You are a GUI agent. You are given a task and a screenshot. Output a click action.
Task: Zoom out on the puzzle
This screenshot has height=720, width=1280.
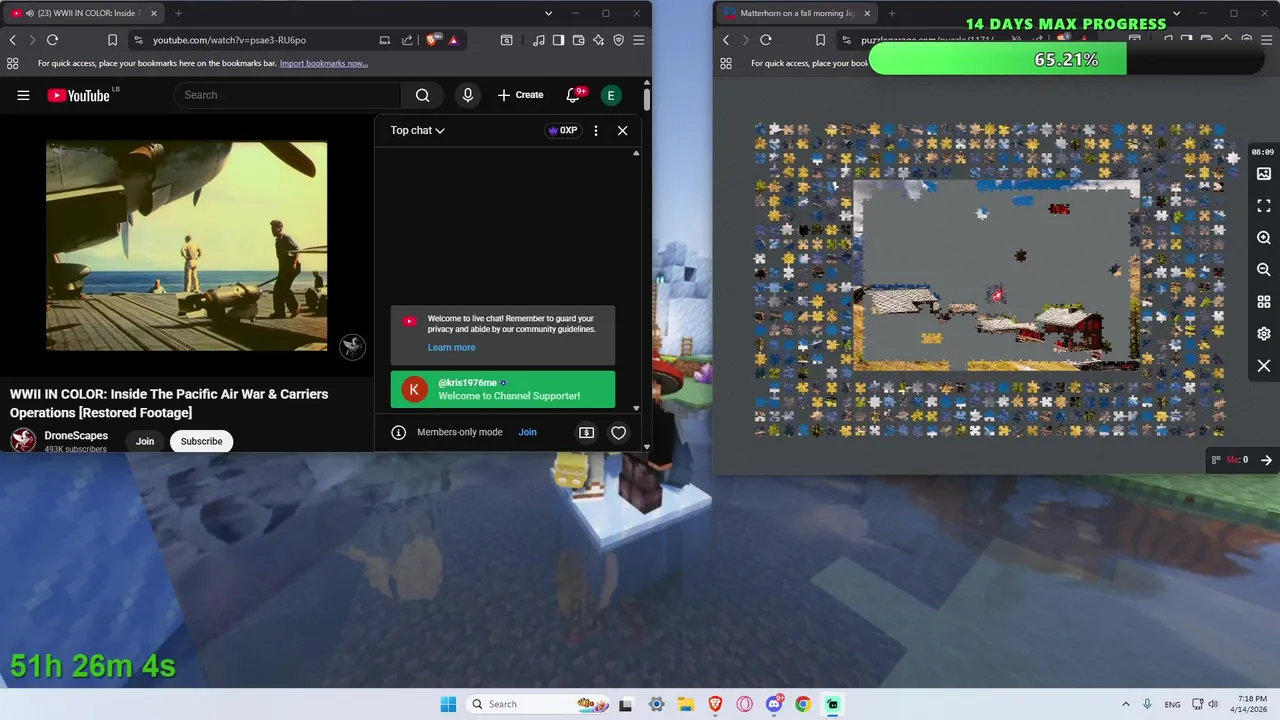(1264, 270)
